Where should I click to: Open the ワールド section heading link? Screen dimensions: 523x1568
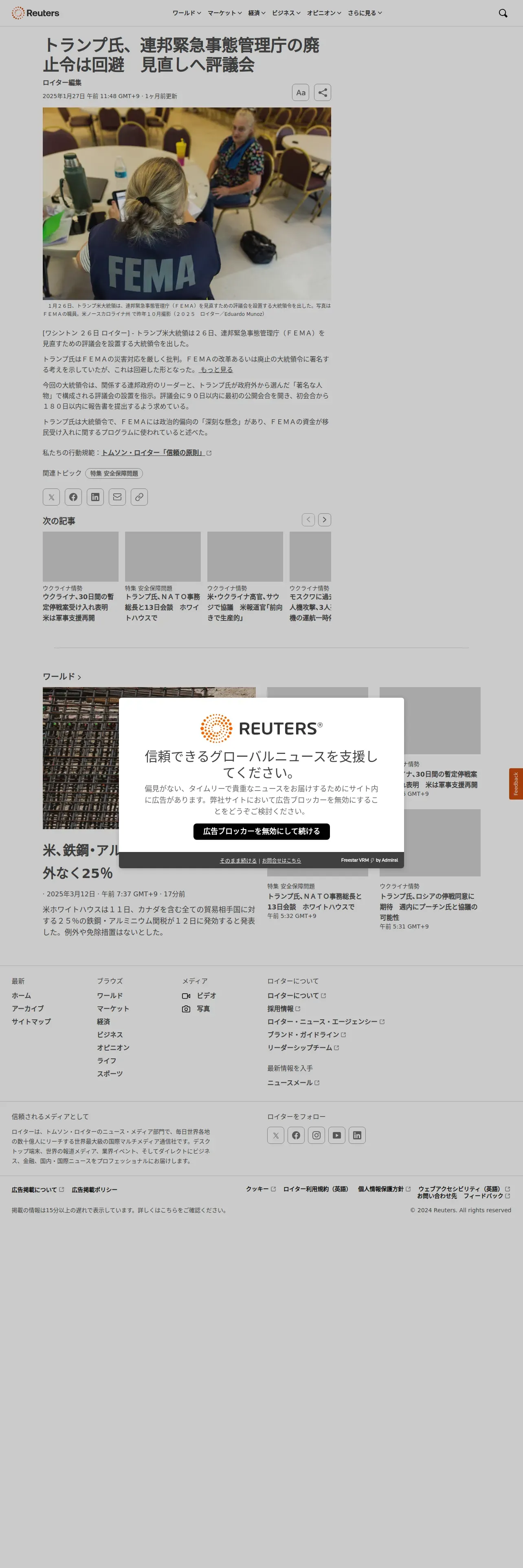(x=62, y=677)
